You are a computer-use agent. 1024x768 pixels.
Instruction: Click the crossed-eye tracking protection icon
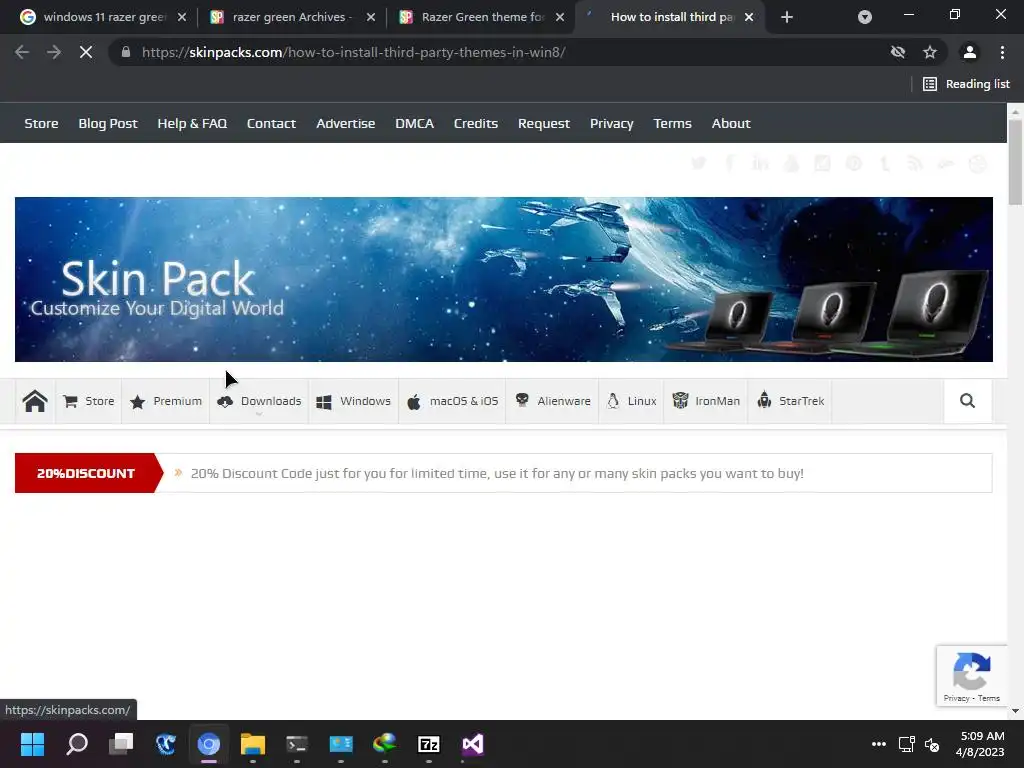[898, 52]
